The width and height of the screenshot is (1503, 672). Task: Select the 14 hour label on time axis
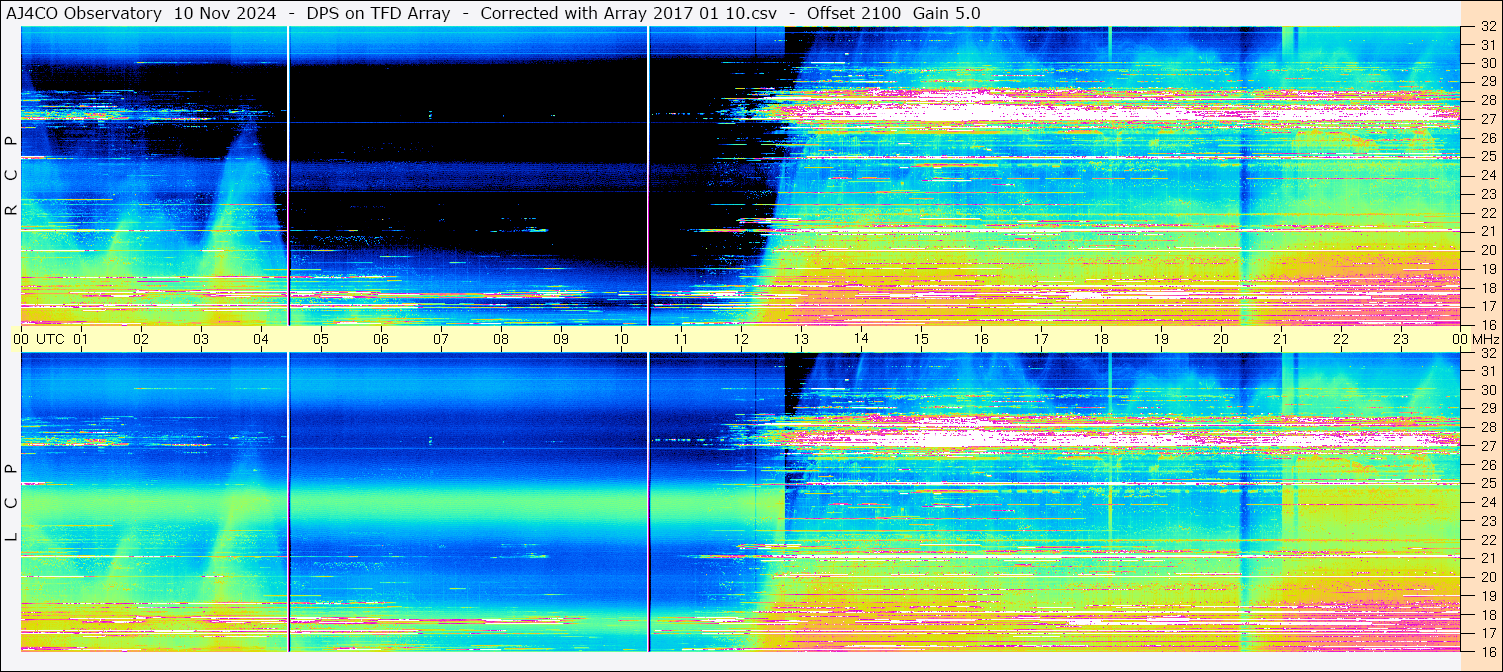point(861,339)
